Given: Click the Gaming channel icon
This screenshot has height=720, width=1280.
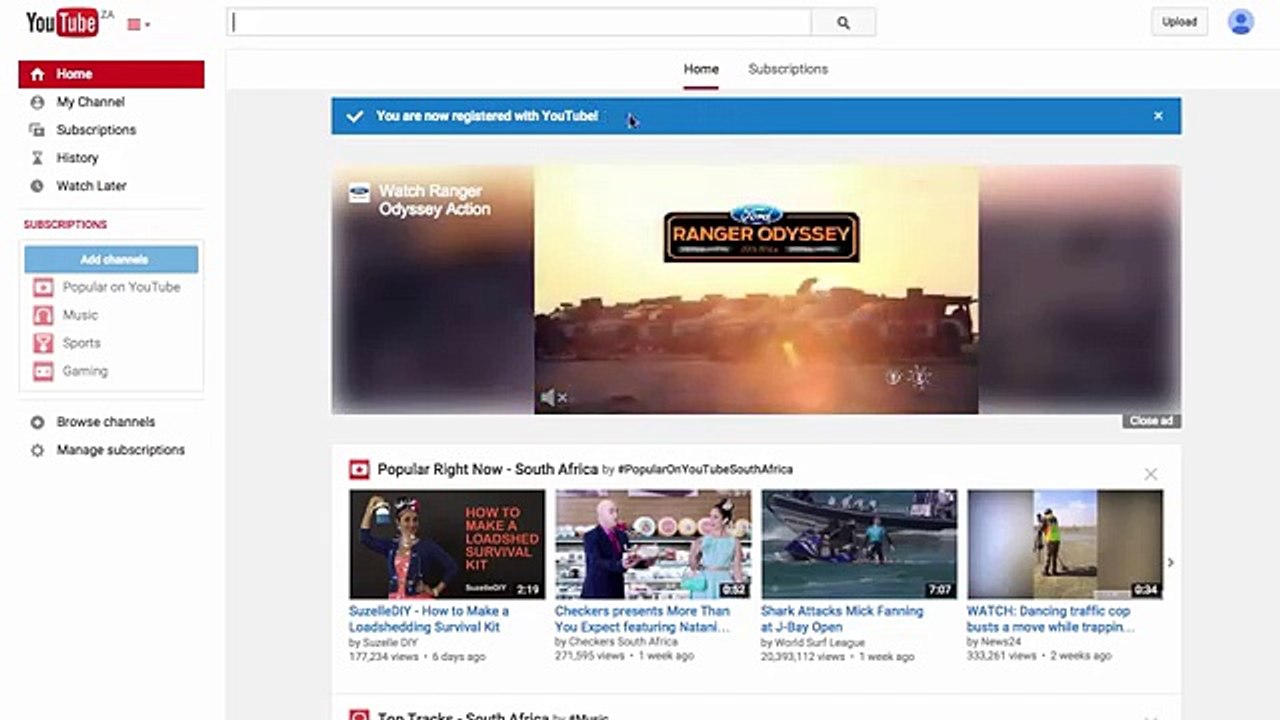Looking at the screenshot, I should 43,371.
